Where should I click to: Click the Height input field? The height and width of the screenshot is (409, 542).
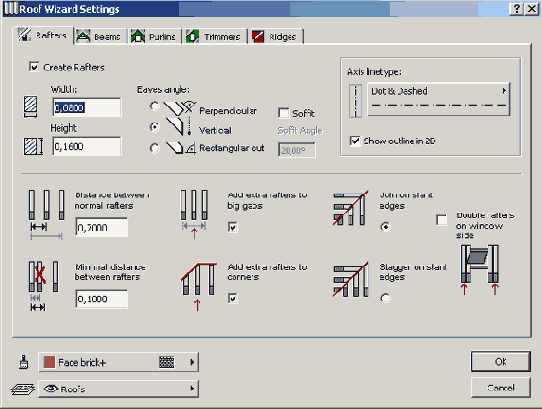coord(87,146)
